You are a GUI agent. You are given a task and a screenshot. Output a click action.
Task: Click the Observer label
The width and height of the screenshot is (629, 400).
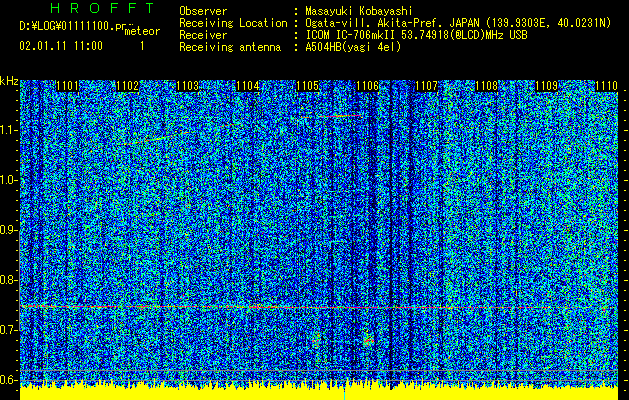[x=203, y=11]
